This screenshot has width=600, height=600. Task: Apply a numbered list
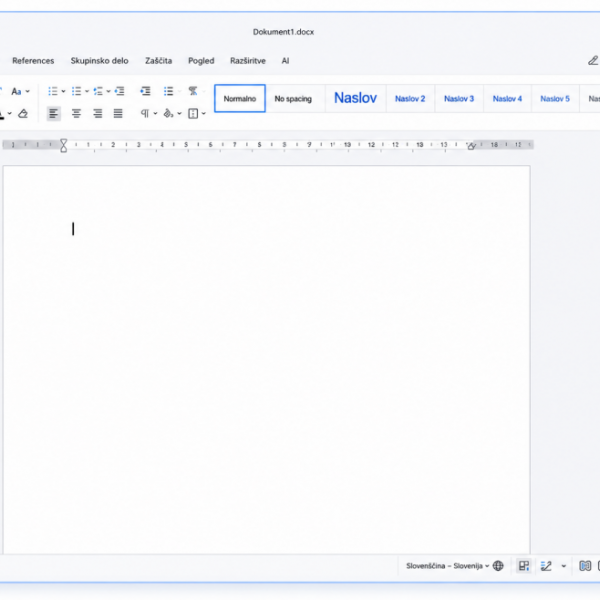pos(77,91)
